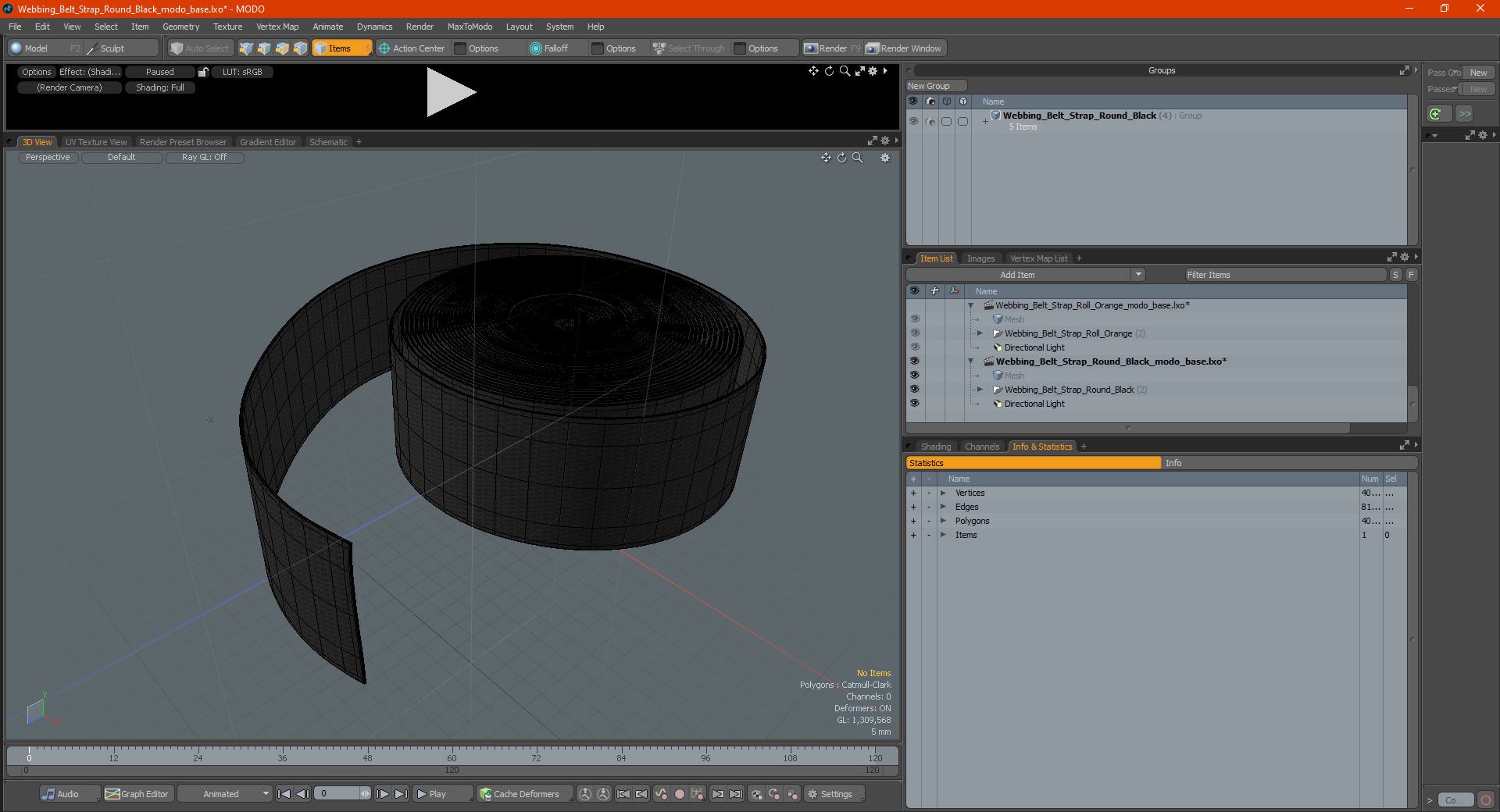Viewport: 1500px width, 812px height.
Task: Open the MaxToModo menu
Action: click(470, 27)
